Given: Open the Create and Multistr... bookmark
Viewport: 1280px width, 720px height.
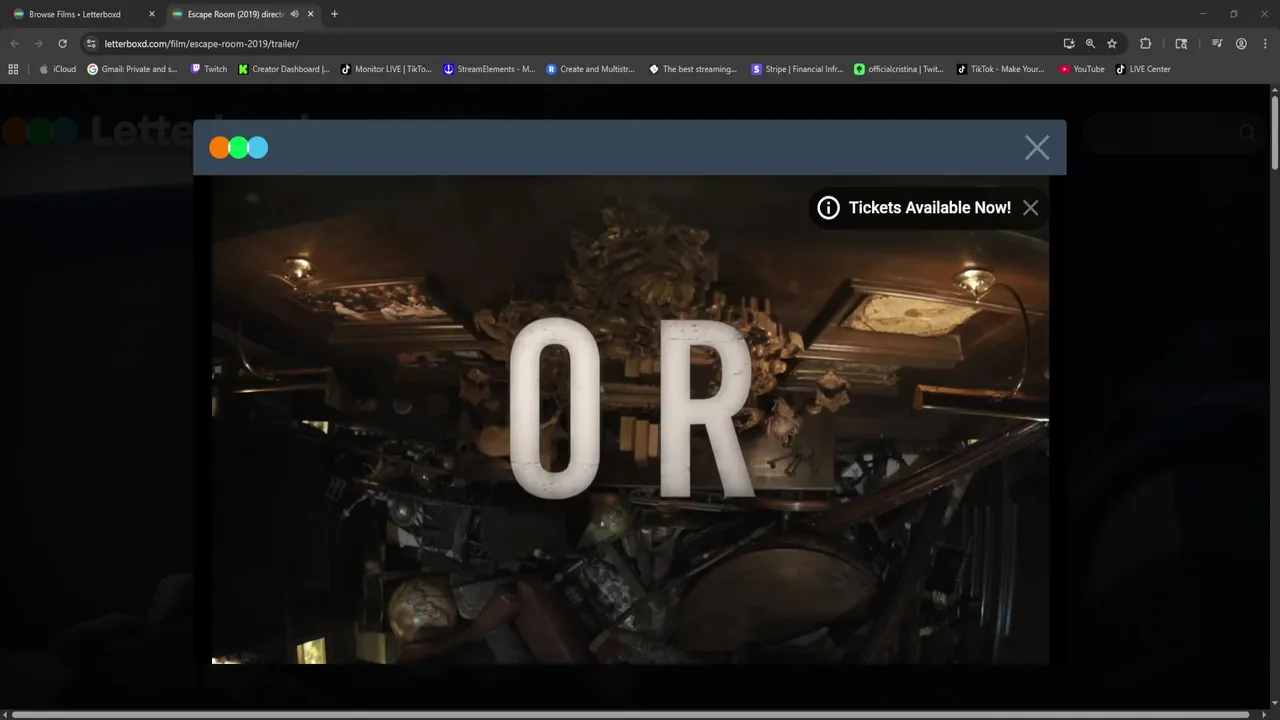Looking at the screenshot, I should [x=590, y=69].
